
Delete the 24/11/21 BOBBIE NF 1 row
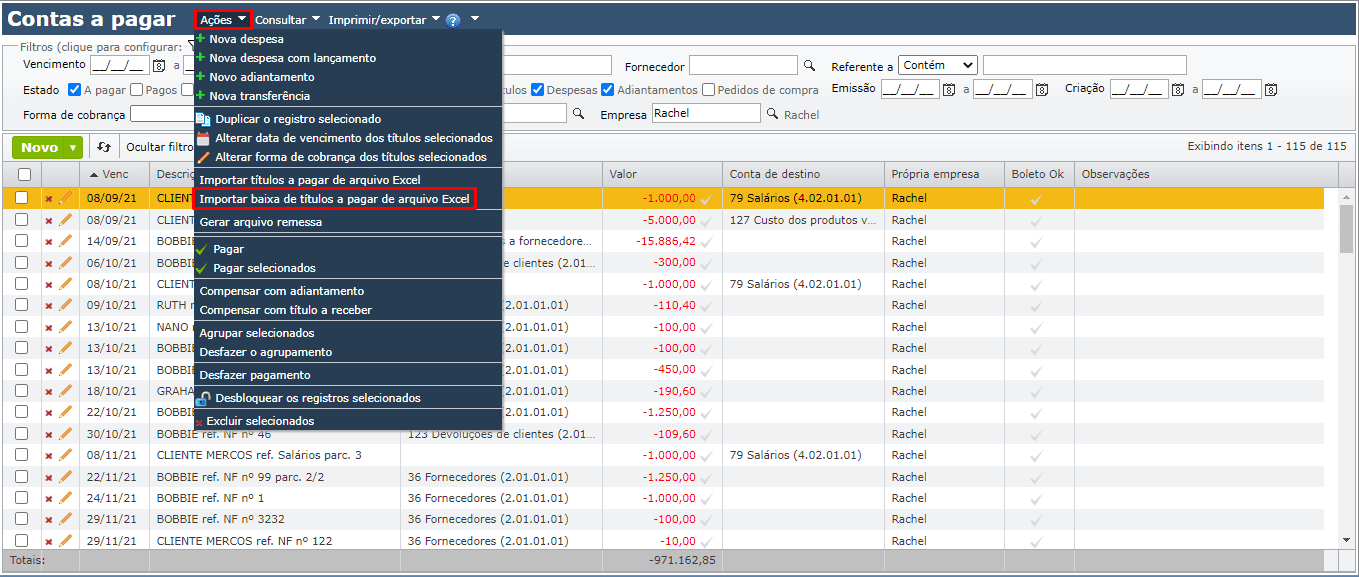(48, 499)
